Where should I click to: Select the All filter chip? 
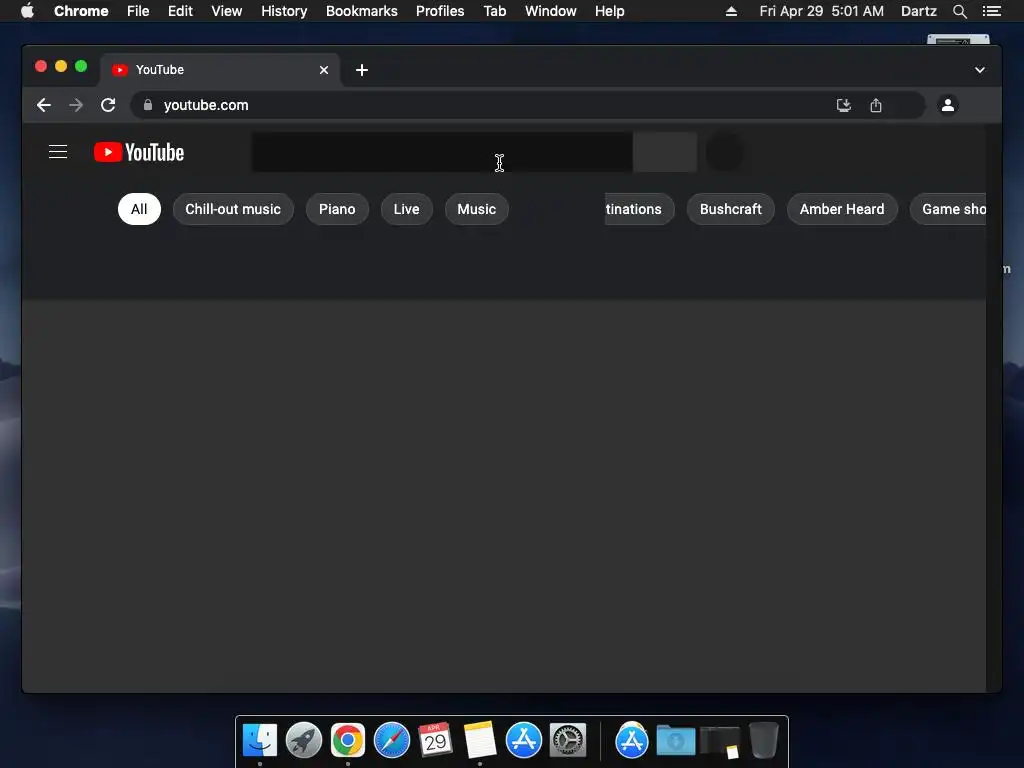(x=139, y=209)
